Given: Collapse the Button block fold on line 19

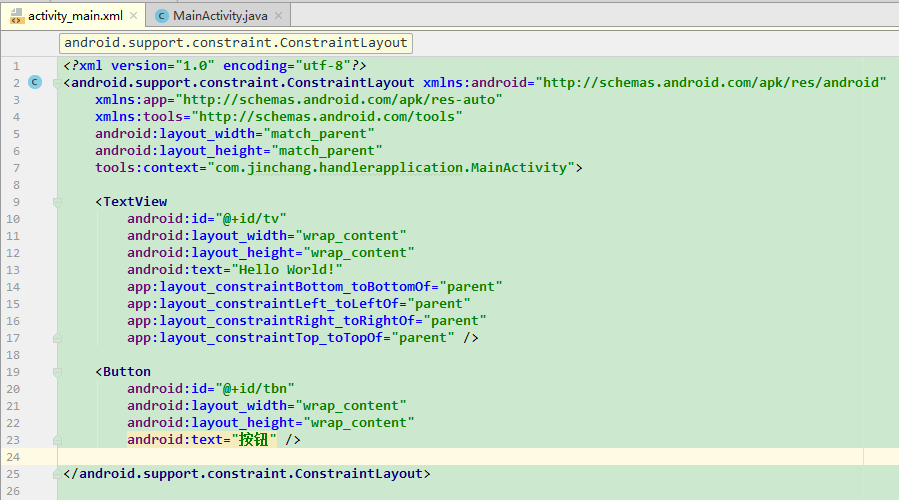Looking at the screenshot, I should point(57,372).
